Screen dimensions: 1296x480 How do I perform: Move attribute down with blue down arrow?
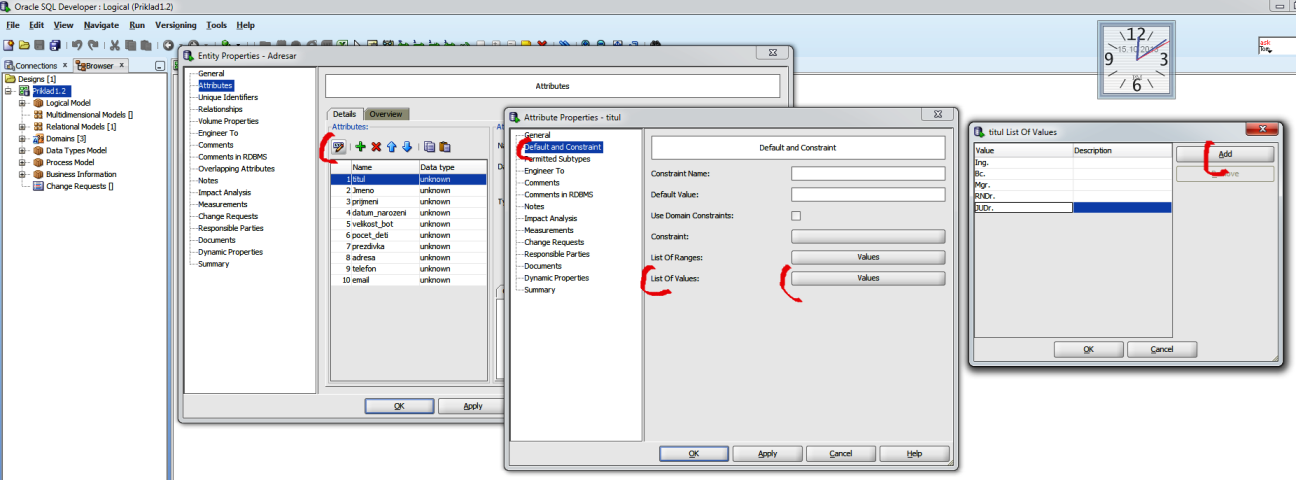pos(407,147)
